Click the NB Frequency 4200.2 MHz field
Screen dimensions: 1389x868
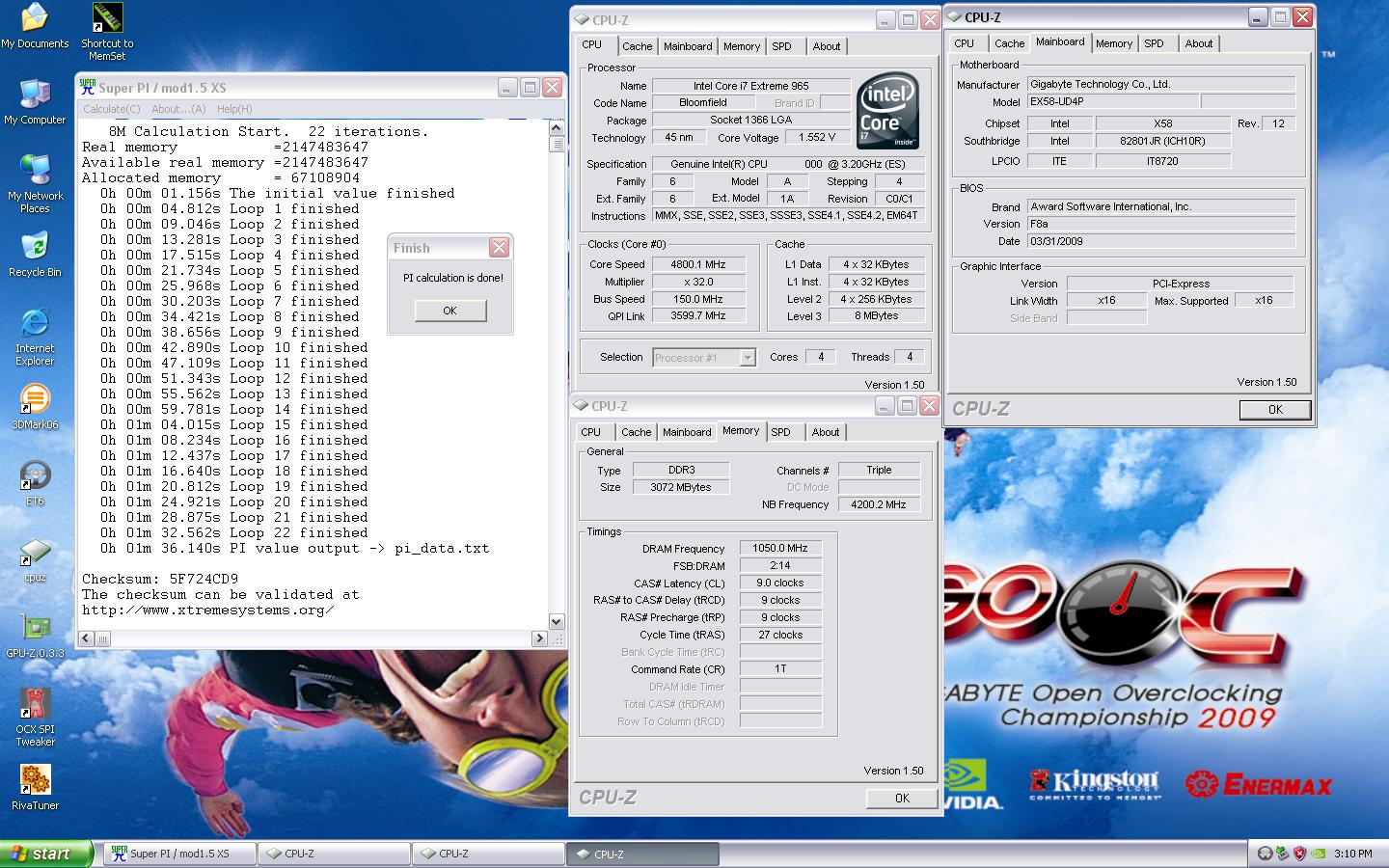879,504
